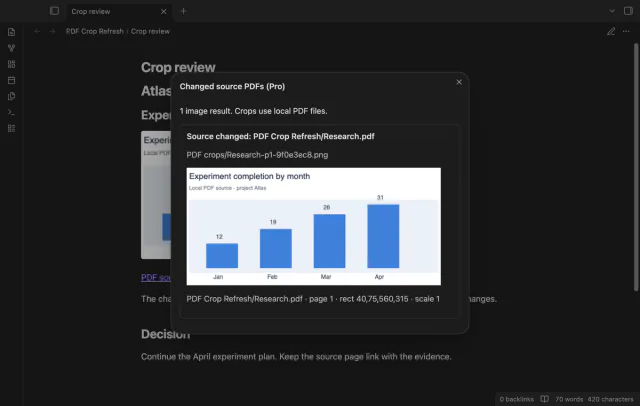The image size is (640, 406).
Task: Open 0 backlinks in status bar
Action: click(x=516, y=399)
